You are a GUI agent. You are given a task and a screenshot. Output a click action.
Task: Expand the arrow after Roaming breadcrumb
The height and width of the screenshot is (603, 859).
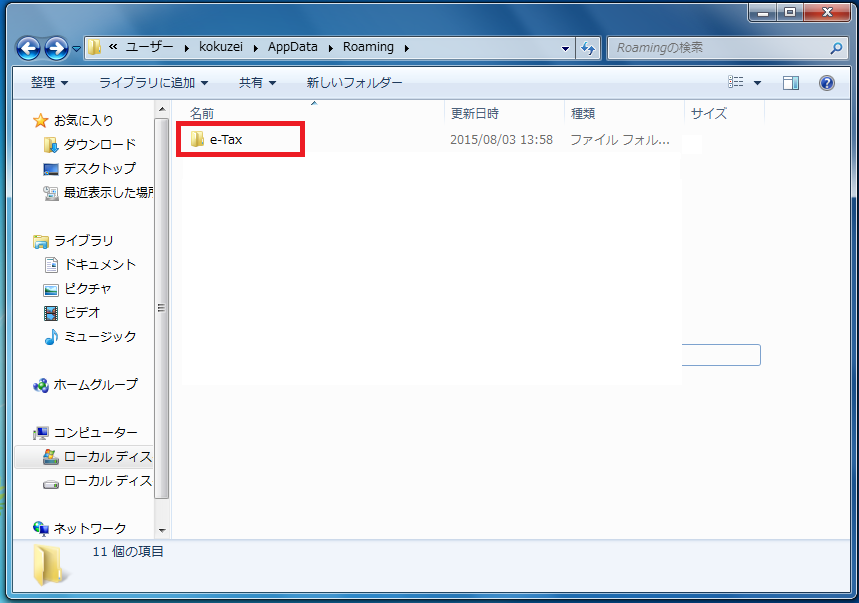[x=406, y=48]
